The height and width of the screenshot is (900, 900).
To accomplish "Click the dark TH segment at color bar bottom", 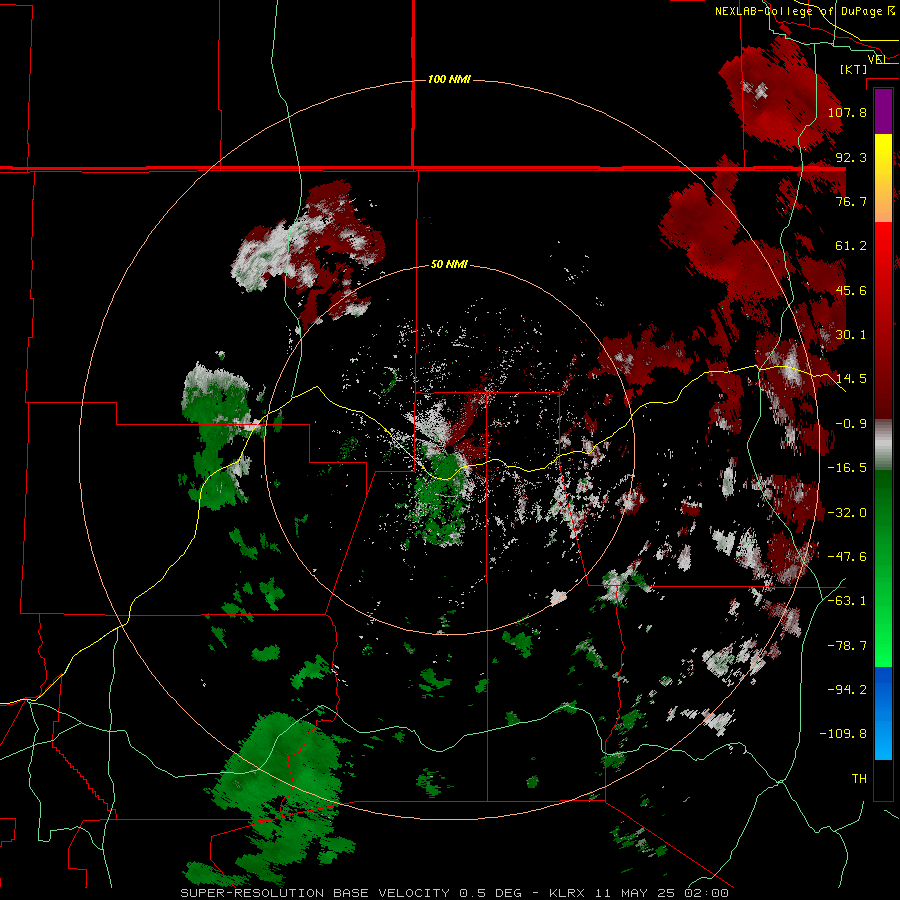I will pos(883,779).
